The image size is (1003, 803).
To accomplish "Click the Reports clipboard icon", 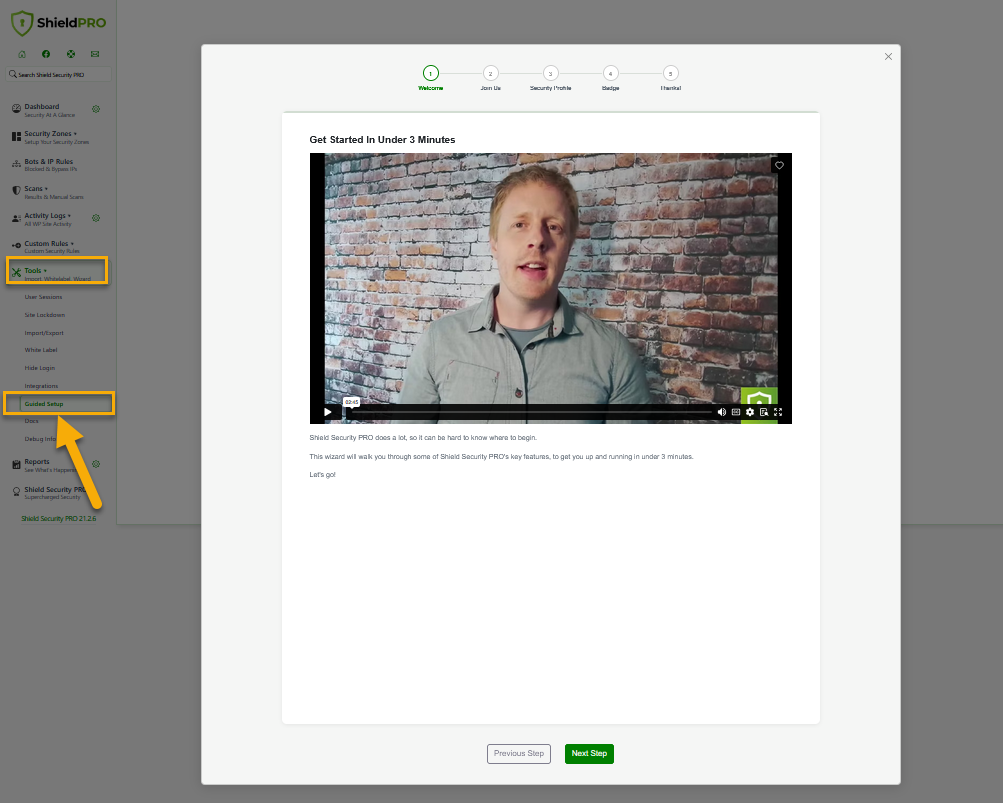I will coord(17,465).
